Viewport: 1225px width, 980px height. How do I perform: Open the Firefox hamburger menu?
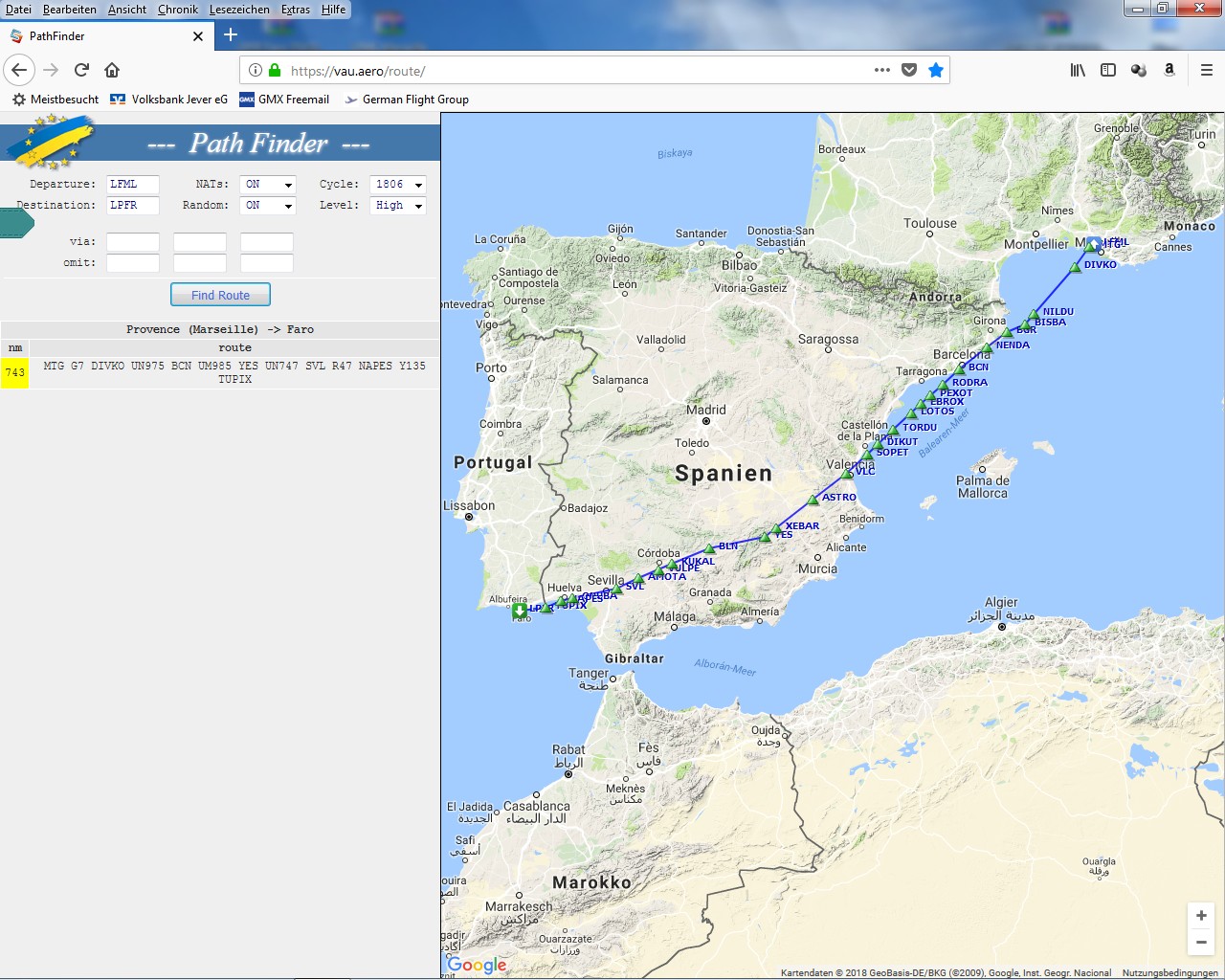tap(1206, 70)
